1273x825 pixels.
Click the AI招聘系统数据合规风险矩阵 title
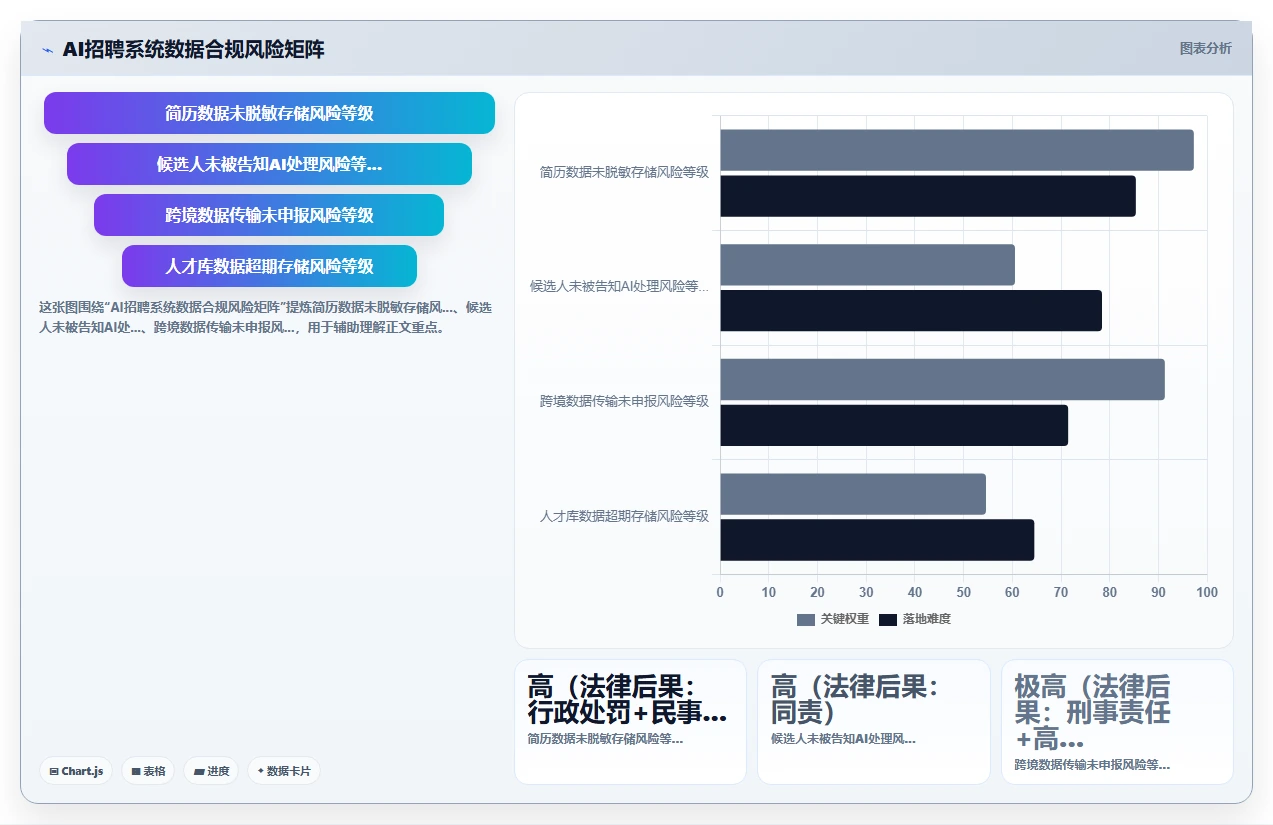click(x=193, y=50)
